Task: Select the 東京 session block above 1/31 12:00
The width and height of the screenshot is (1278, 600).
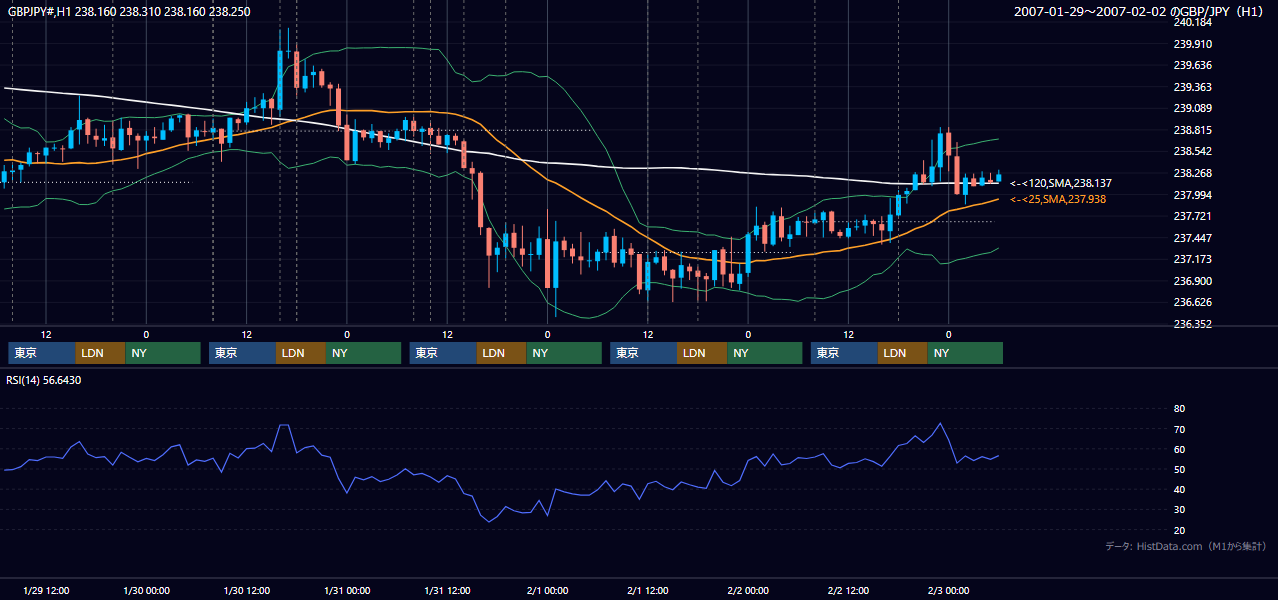Action: point(443,353)
